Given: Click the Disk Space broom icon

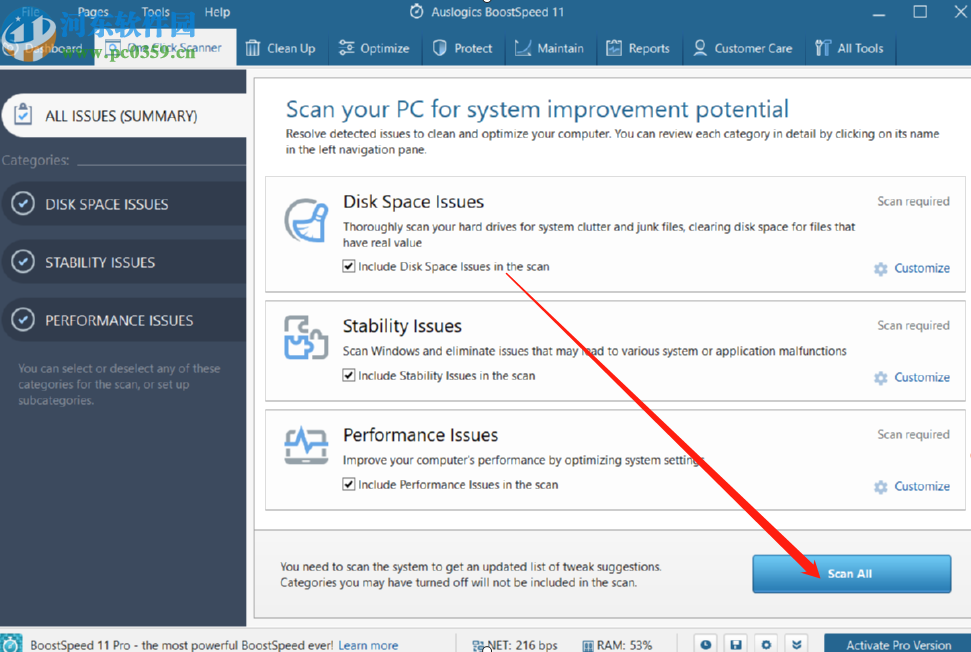Looking at the screenshot, I should click(x=306, y=220).
